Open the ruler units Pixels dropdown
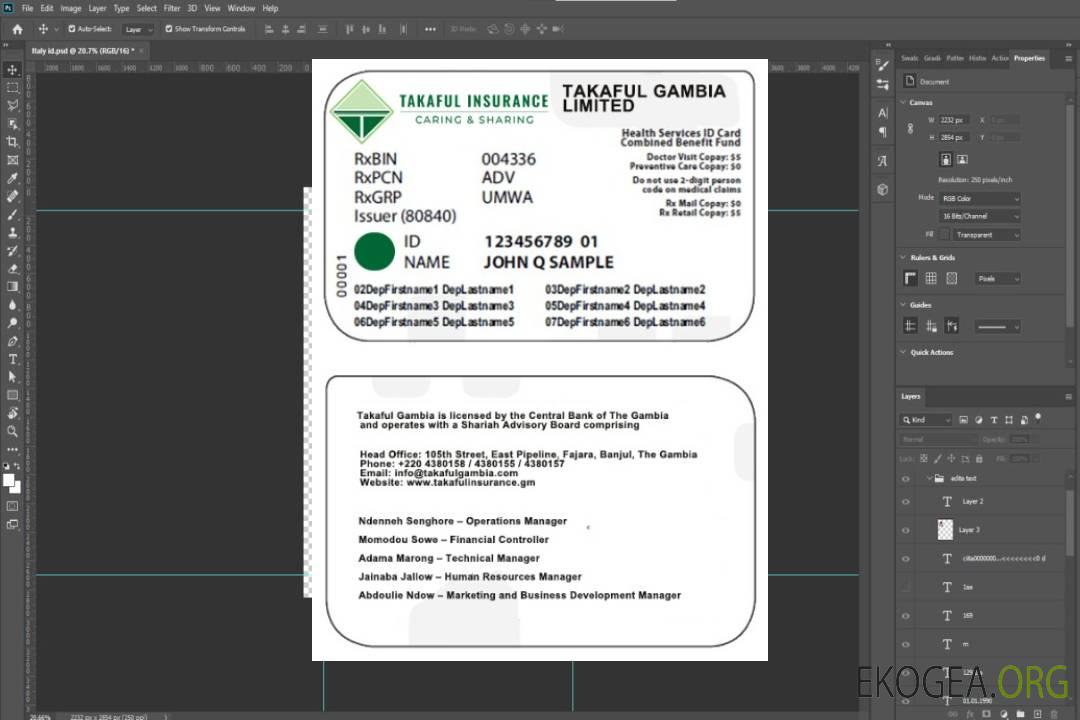1080x720 pixels. (998, 278)
